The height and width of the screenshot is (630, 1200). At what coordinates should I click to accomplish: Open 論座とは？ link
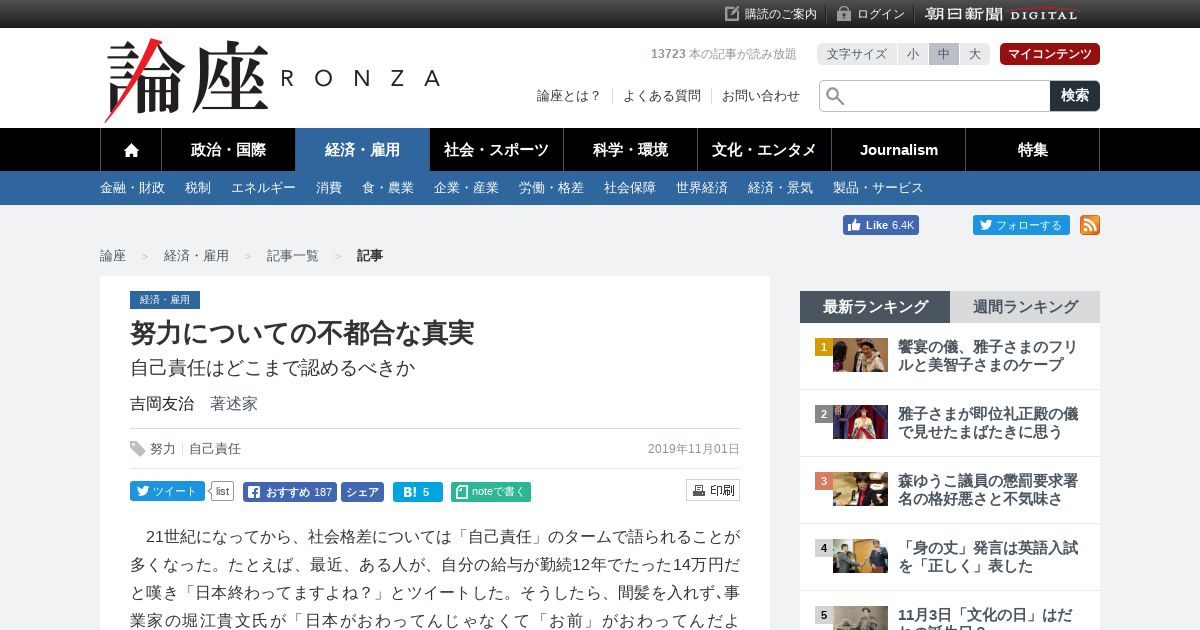click(569, 96)
